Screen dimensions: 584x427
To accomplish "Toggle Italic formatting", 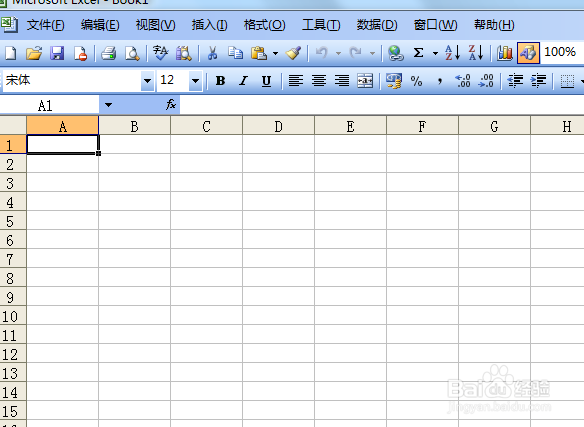I will (x=244, y=80).
